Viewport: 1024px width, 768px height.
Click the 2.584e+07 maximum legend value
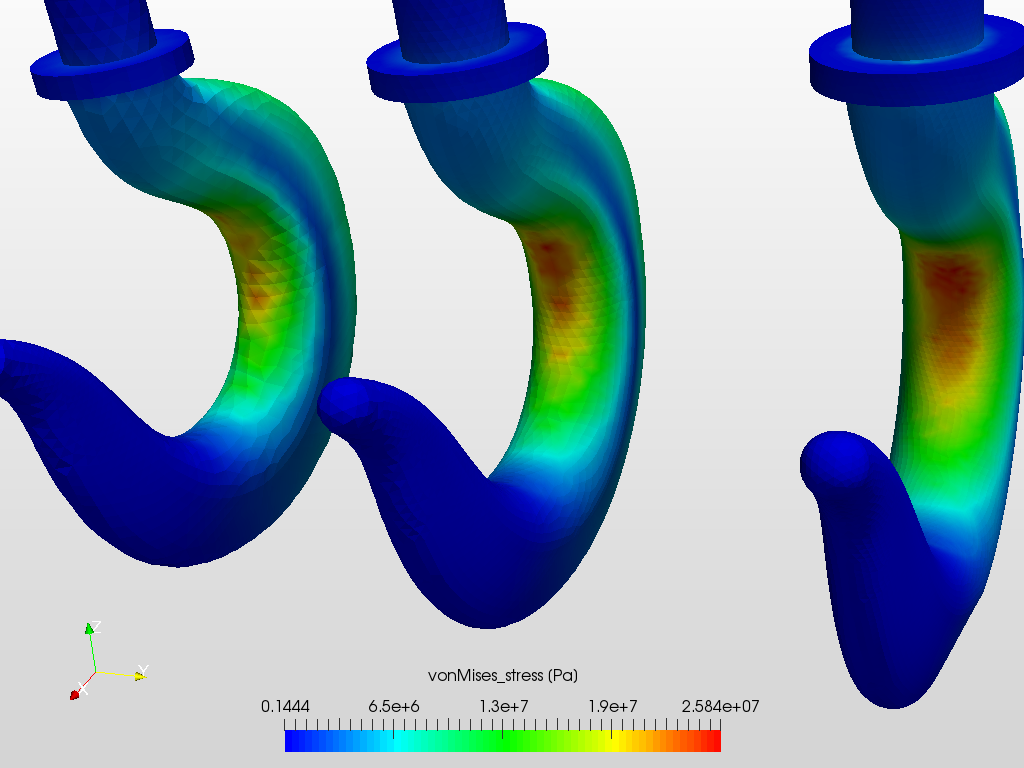coord(720,707)
